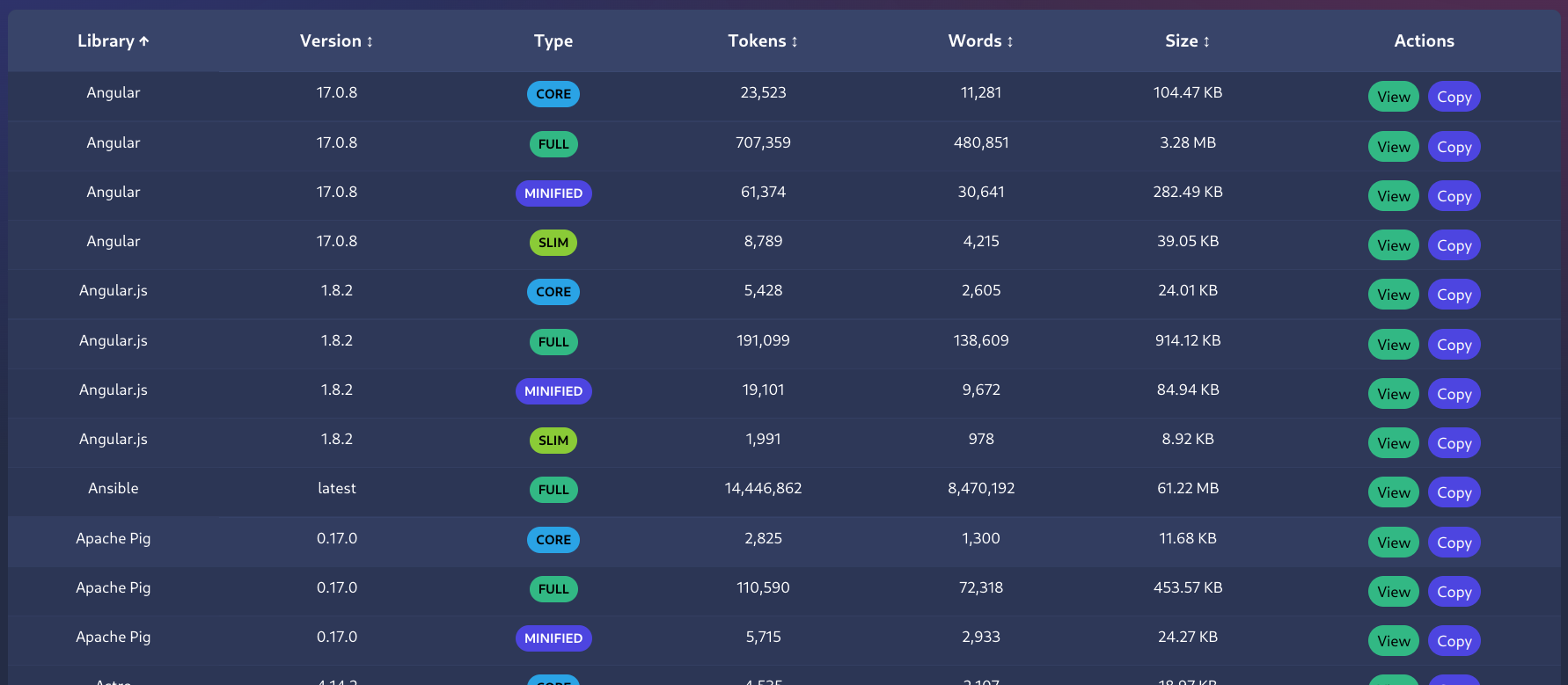View Apache Pig 0.17.0 MINIFIED row
Viewport: 1568px width, 685px height.
click(x=1394, y=641)
